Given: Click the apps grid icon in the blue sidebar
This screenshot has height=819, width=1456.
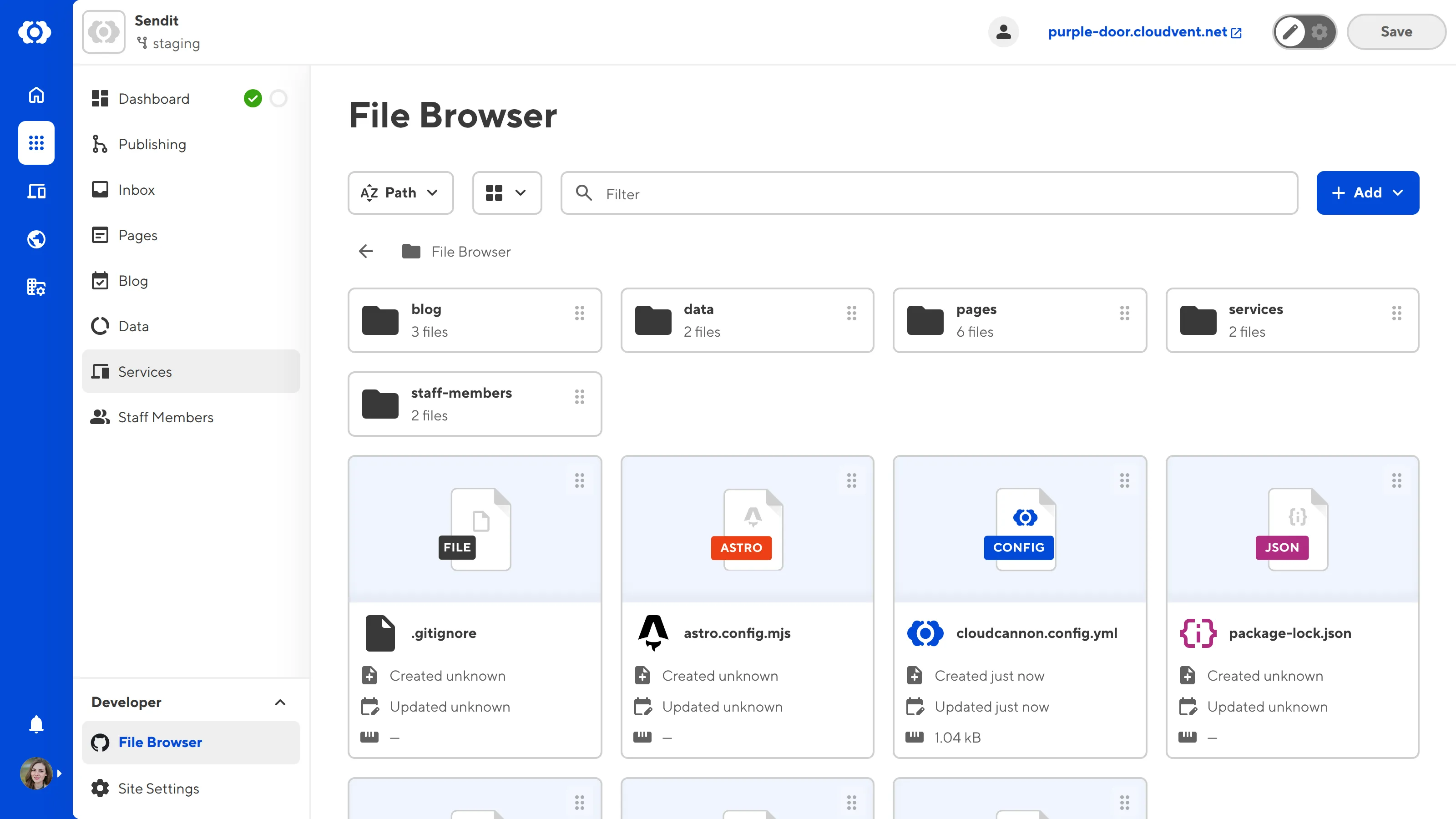Looking at the screenshot, I should tap(35, 143).
